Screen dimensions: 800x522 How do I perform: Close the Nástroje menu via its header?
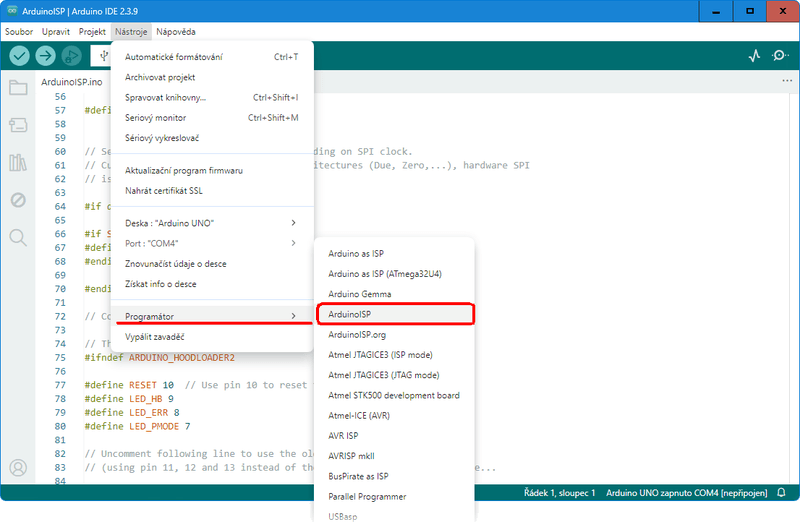(131, 32)
